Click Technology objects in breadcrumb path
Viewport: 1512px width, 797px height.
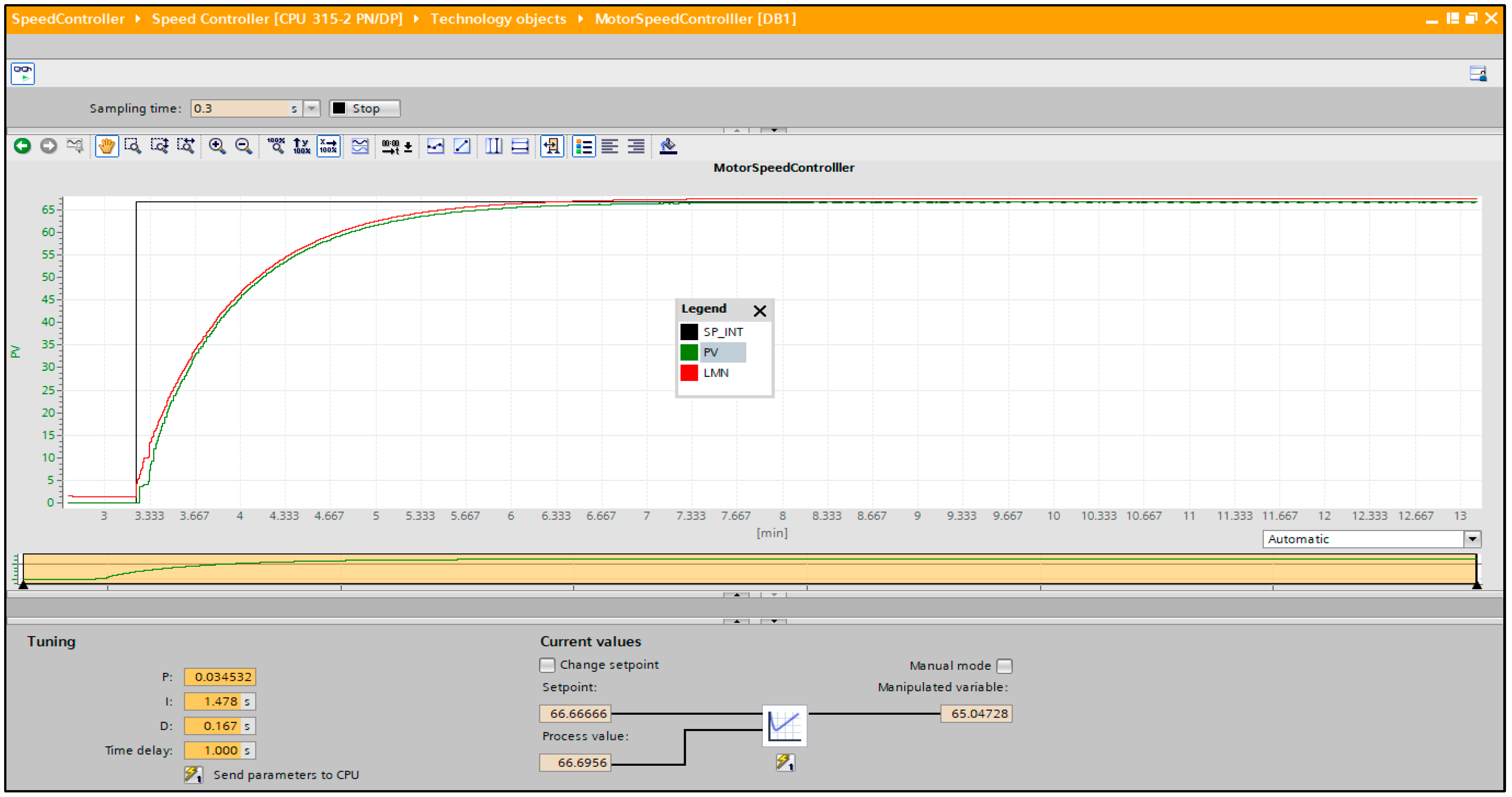point(498,19)
